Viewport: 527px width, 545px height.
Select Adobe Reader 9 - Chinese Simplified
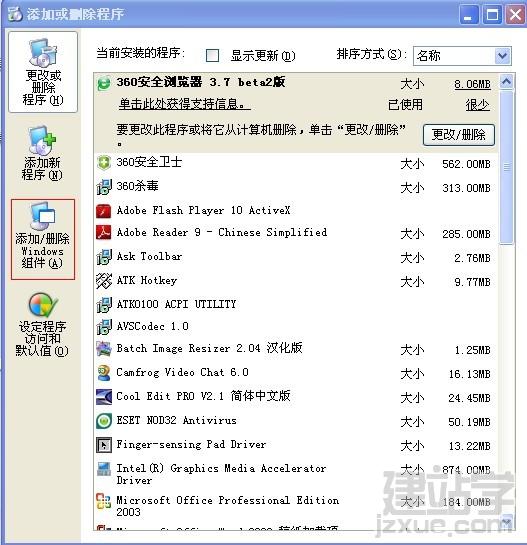(x=222, y=232)
